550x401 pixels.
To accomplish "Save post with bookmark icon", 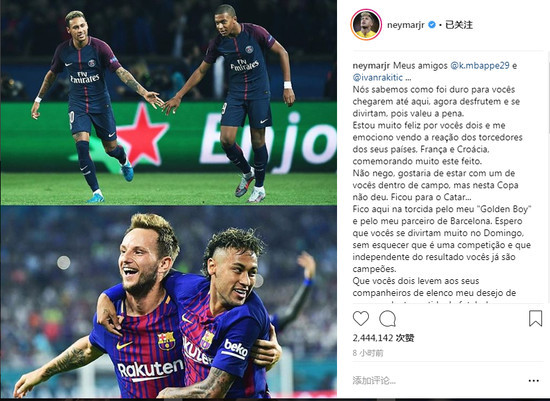I will pos(535,319).
